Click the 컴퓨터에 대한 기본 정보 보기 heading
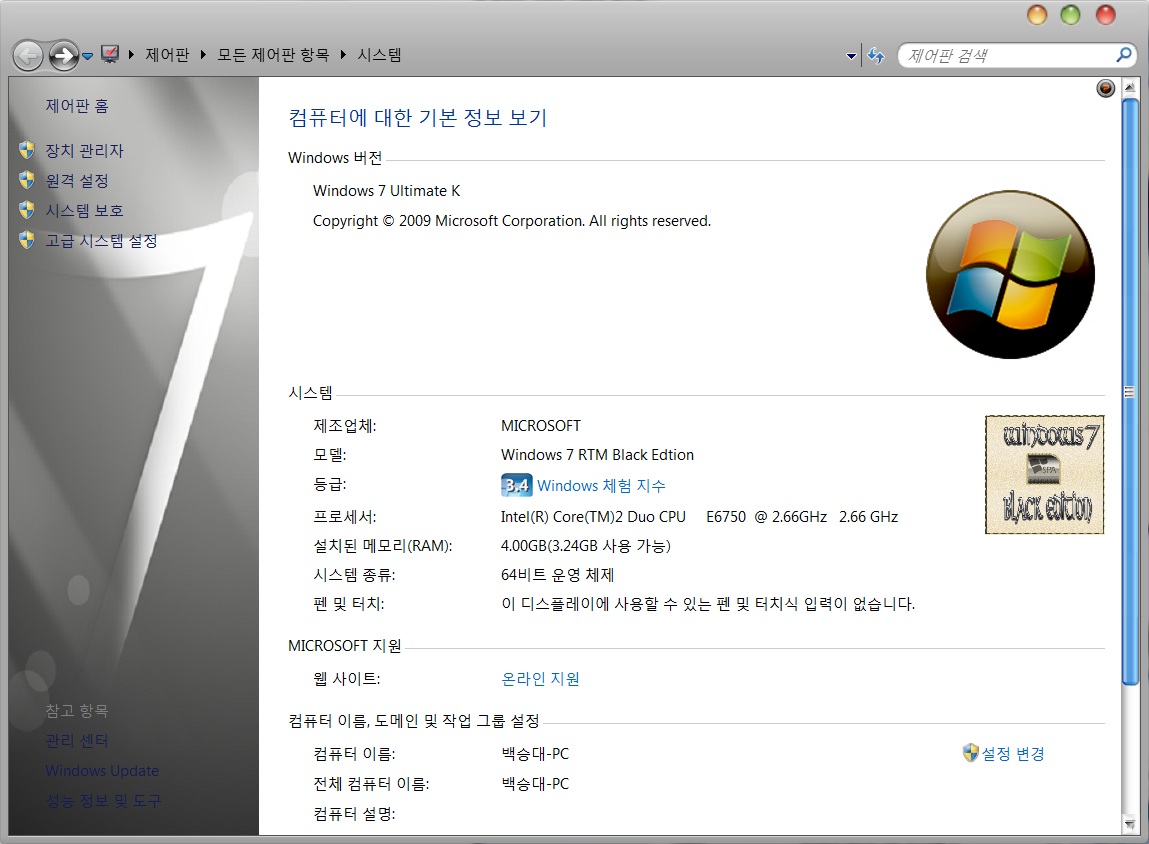This screenshot has height=844, width=1149. point(418,118)
